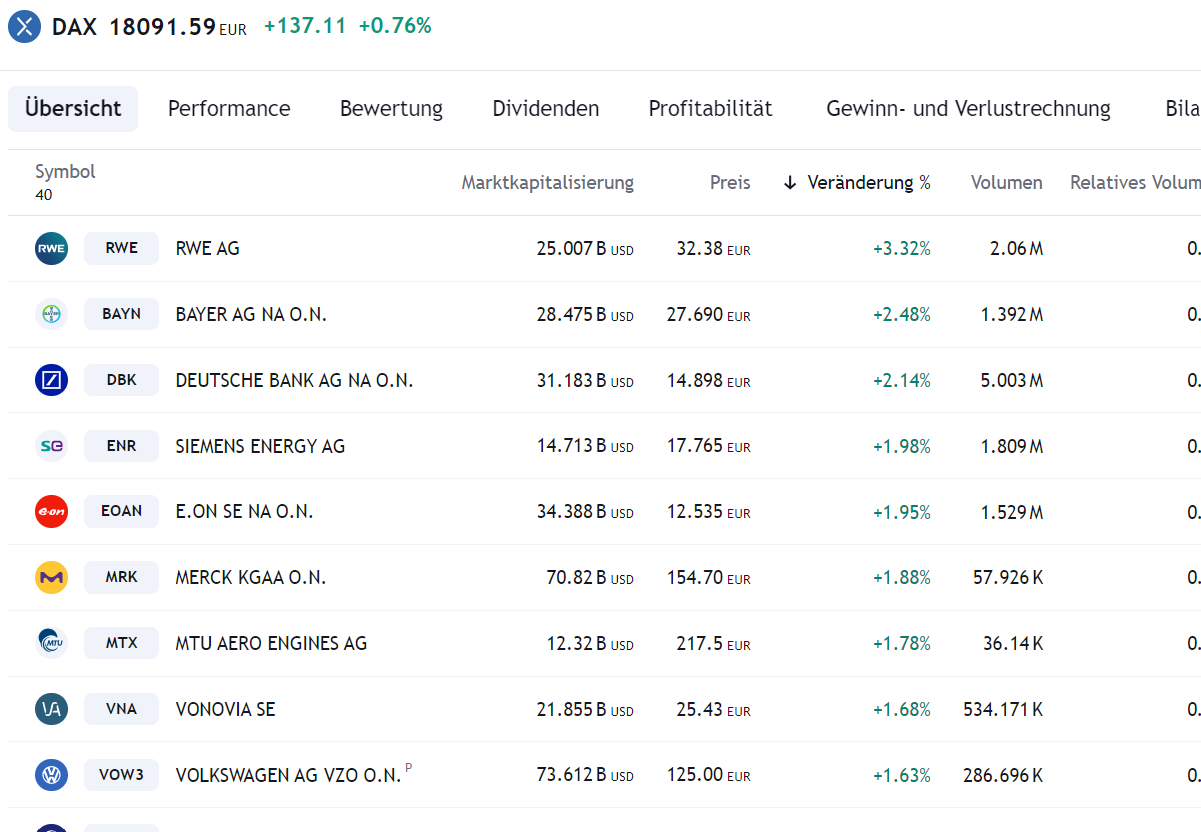The height and width of the screenshot is (832, 1201).
Task: Click the BAYN ticker symbol button
Action: pos(121,314)
